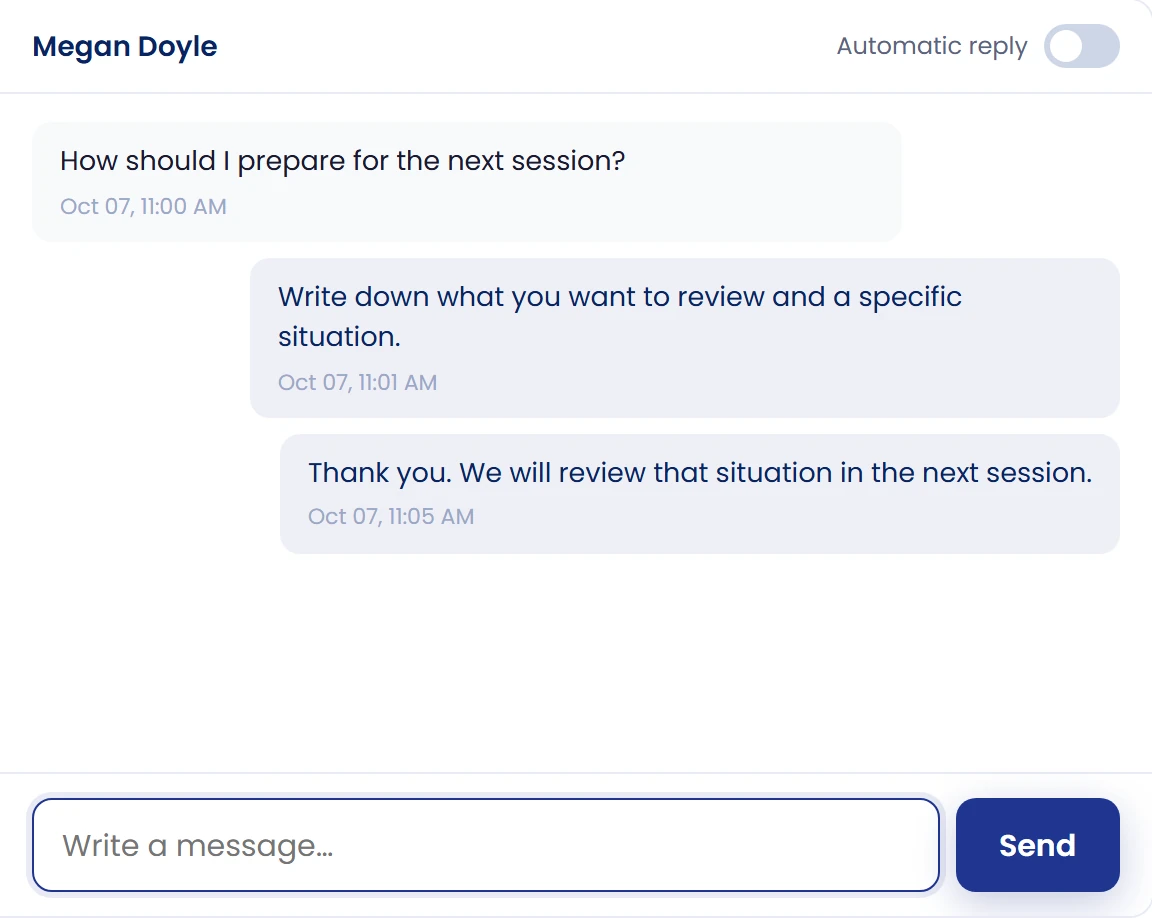Click the Automatic reply label
This screenshot has width=1152, height=918.
pyautogui.click(x=932, y=46)
